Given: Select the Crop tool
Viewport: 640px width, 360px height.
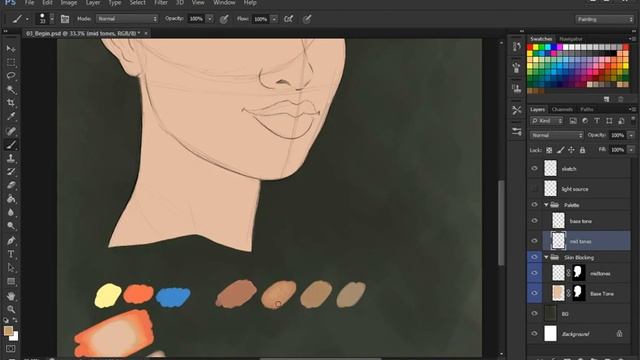Looking at the screenshot, I should point(11,103).
